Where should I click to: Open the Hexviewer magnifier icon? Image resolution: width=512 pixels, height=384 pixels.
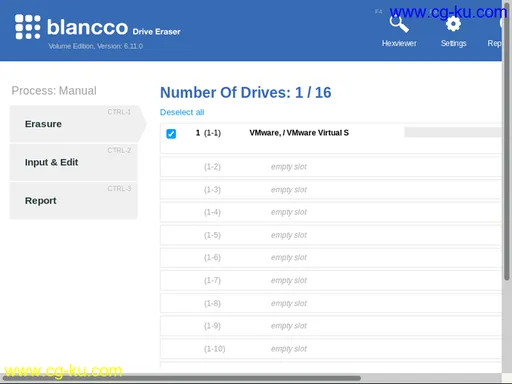tap(399, 24)
